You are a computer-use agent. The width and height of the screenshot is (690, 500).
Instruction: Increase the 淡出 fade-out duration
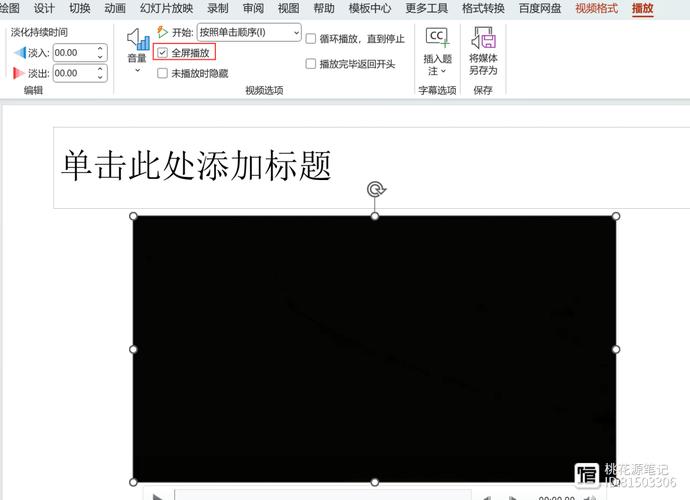100,69
